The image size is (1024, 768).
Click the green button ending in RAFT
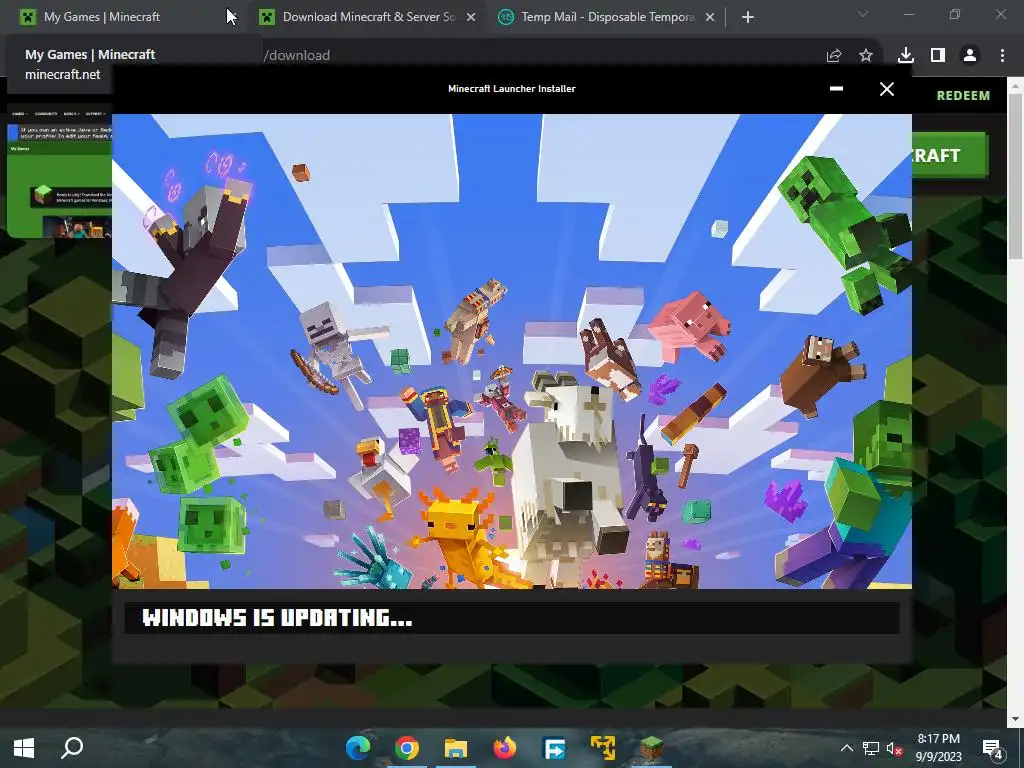coord(950,155)
